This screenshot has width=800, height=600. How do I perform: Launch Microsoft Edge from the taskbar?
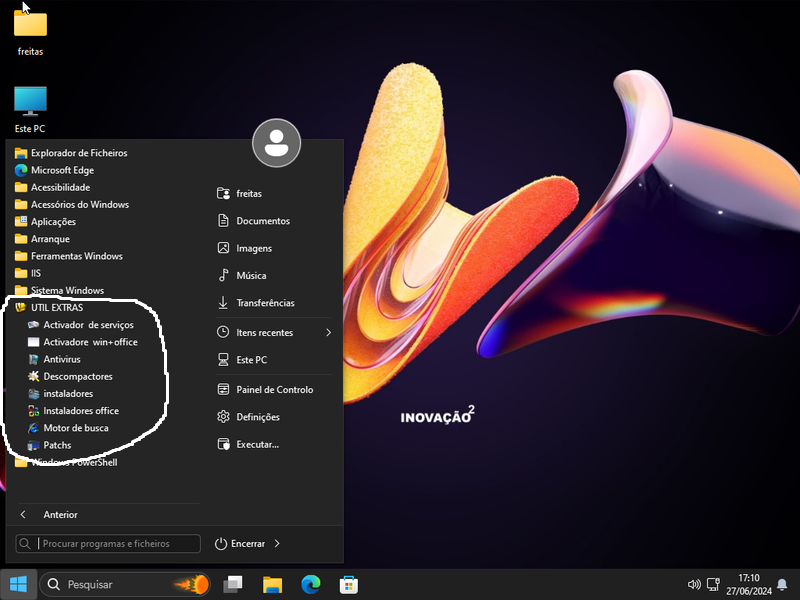pyautogui.click(x=311, y=584)
